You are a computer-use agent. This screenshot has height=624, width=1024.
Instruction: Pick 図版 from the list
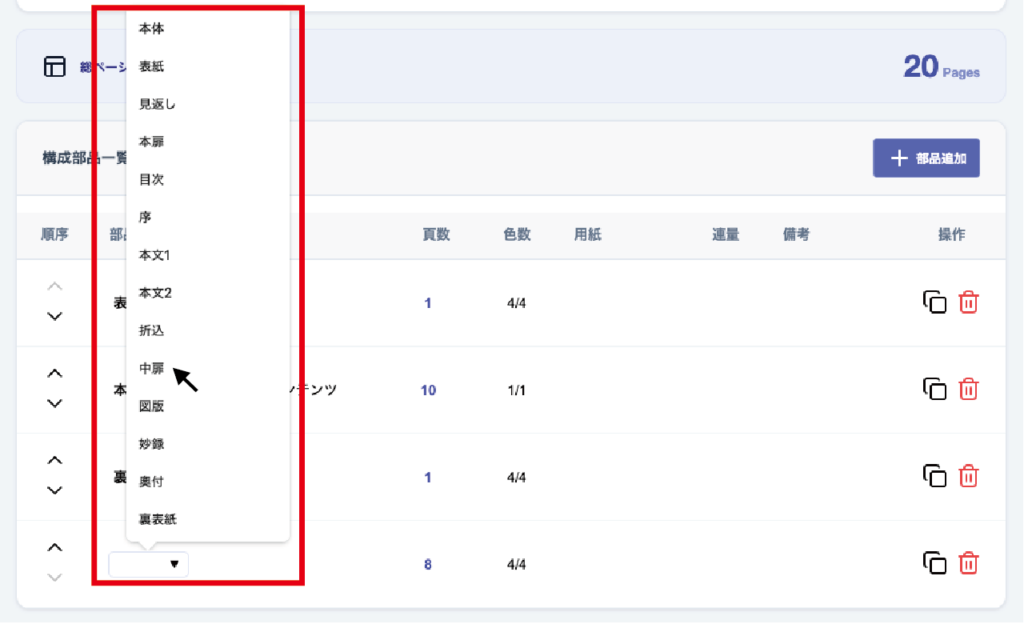(152, 406)
